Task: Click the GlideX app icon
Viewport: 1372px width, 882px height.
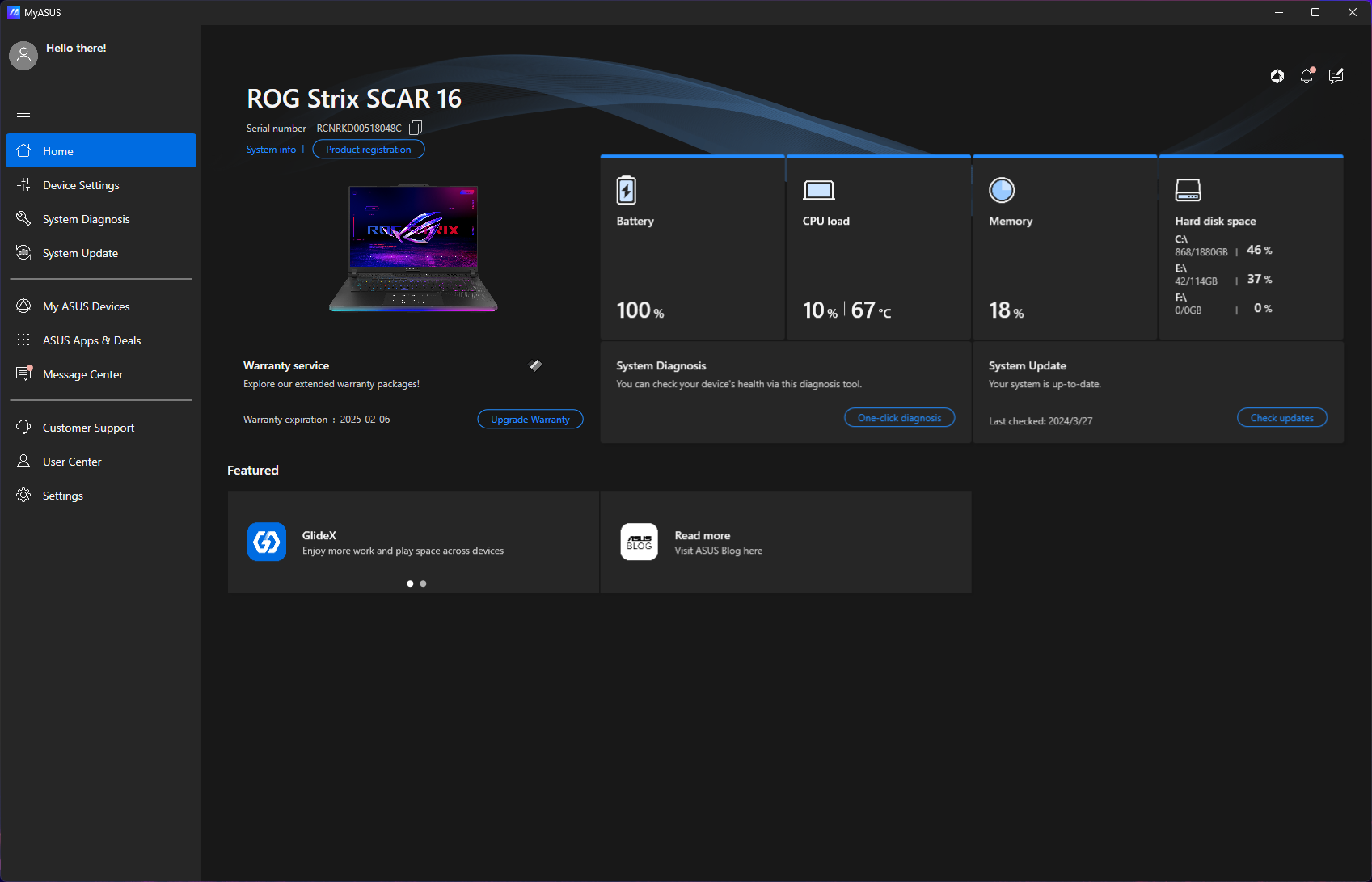Action: [x=267, y=542]
